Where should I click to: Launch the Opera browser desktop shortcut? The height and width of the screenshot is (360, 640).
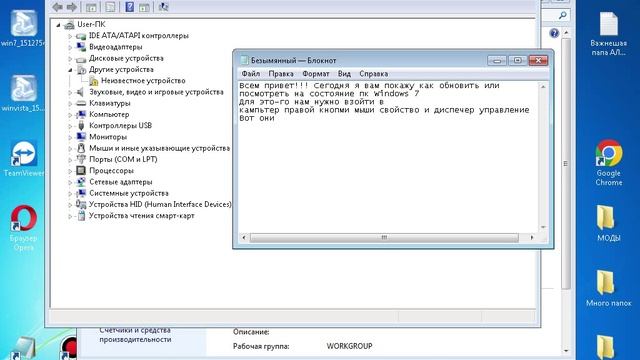click(x=24, y=228)
